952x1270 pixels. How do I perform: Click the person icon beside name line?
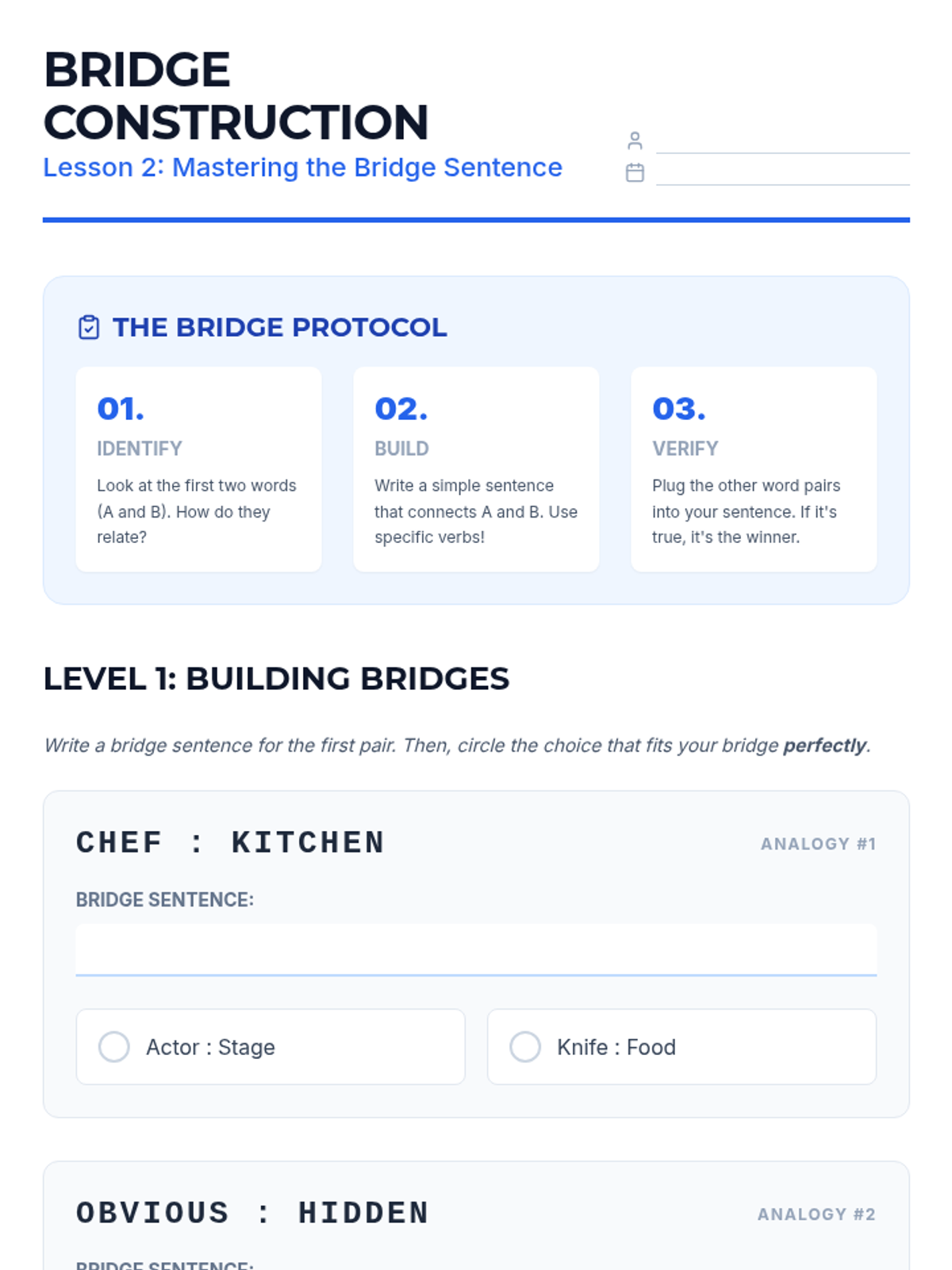tap(635, 140)
